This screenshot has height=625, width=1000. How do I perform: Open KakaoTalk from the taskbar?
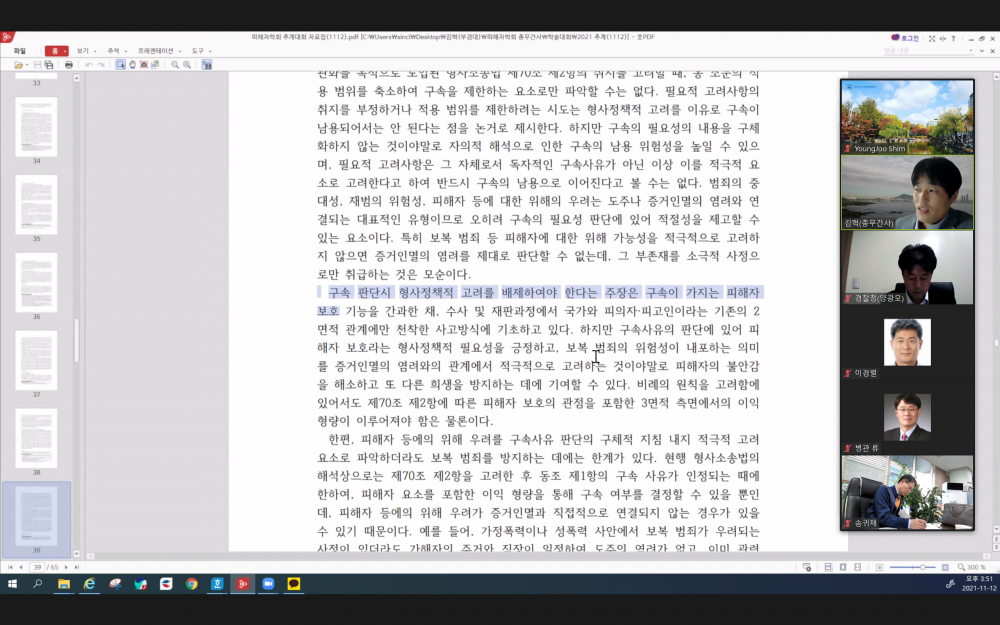click(293, 583)
